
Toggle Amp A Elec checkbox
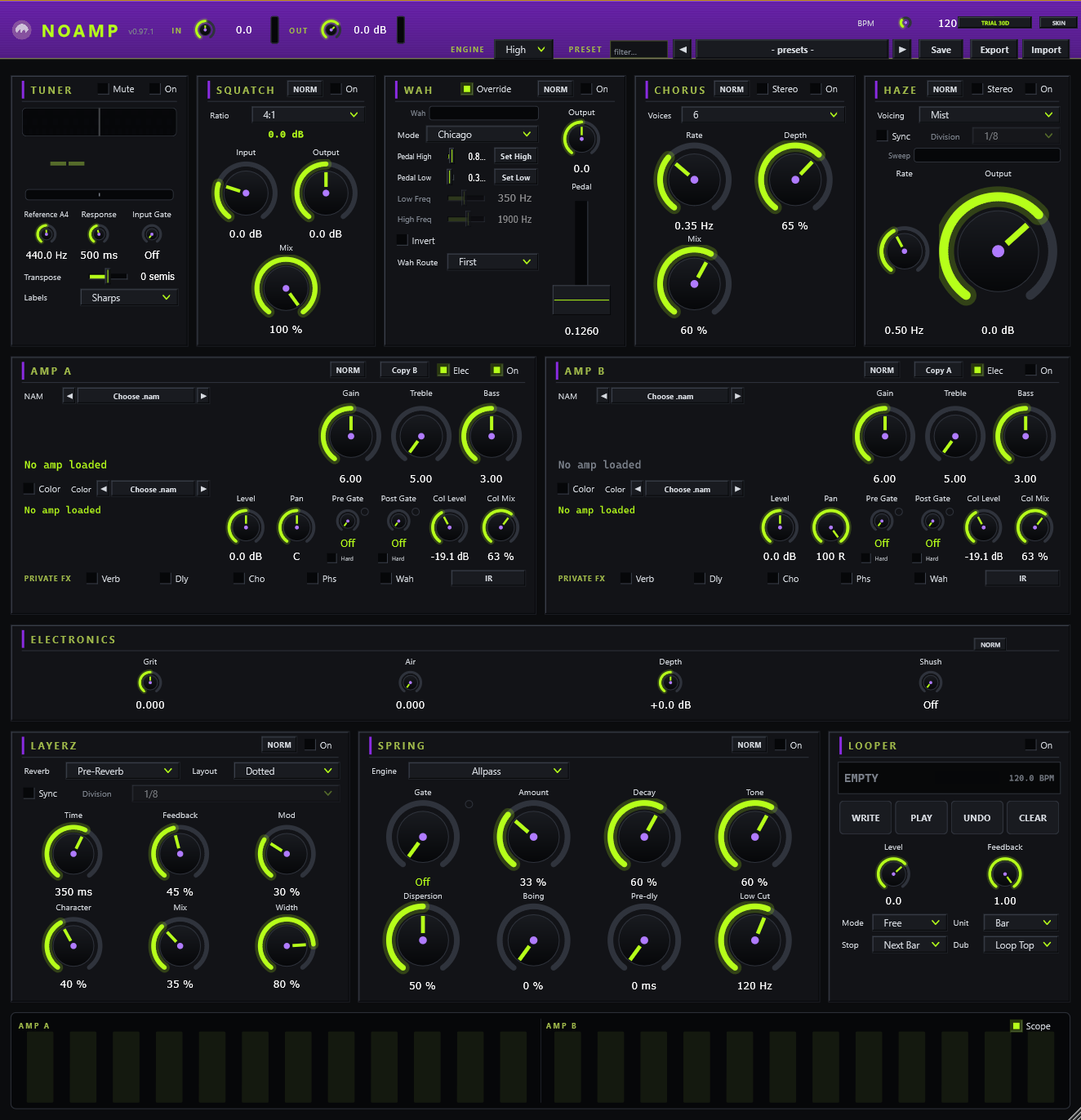tap(443, 370)
